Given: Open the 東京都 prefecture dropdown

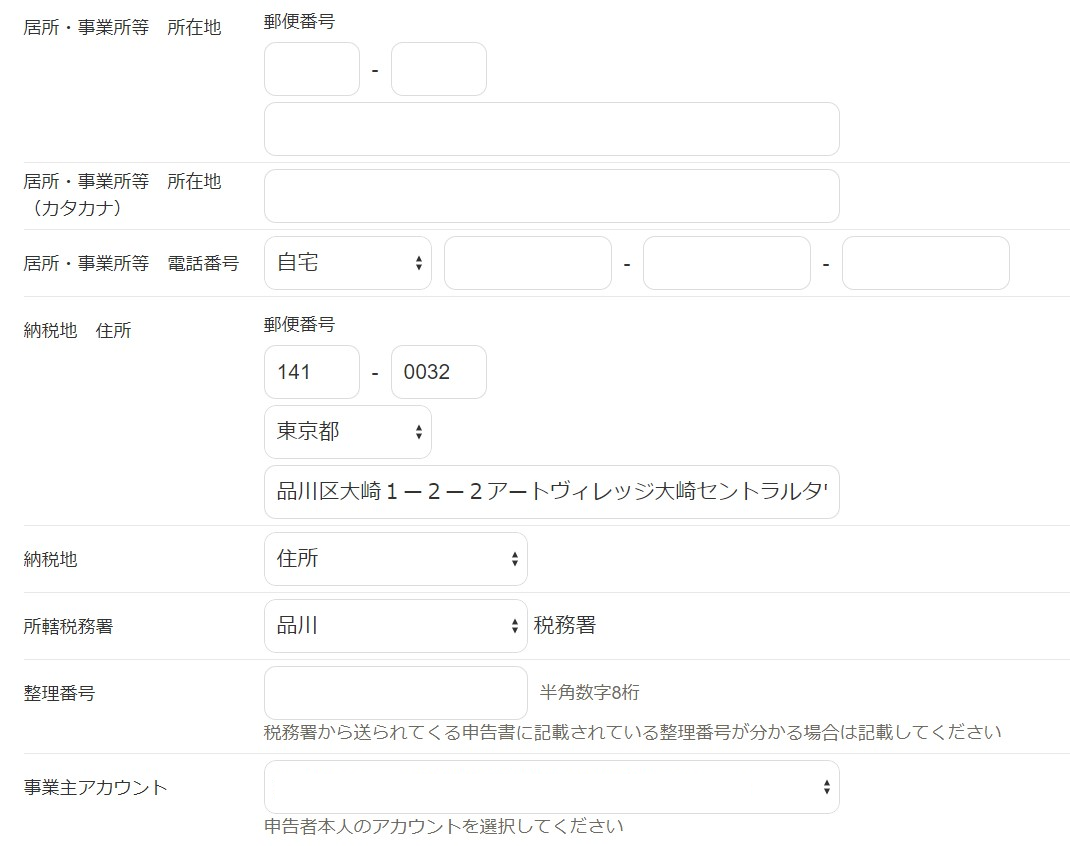Looking at the screenshot, I should (347, 432).
